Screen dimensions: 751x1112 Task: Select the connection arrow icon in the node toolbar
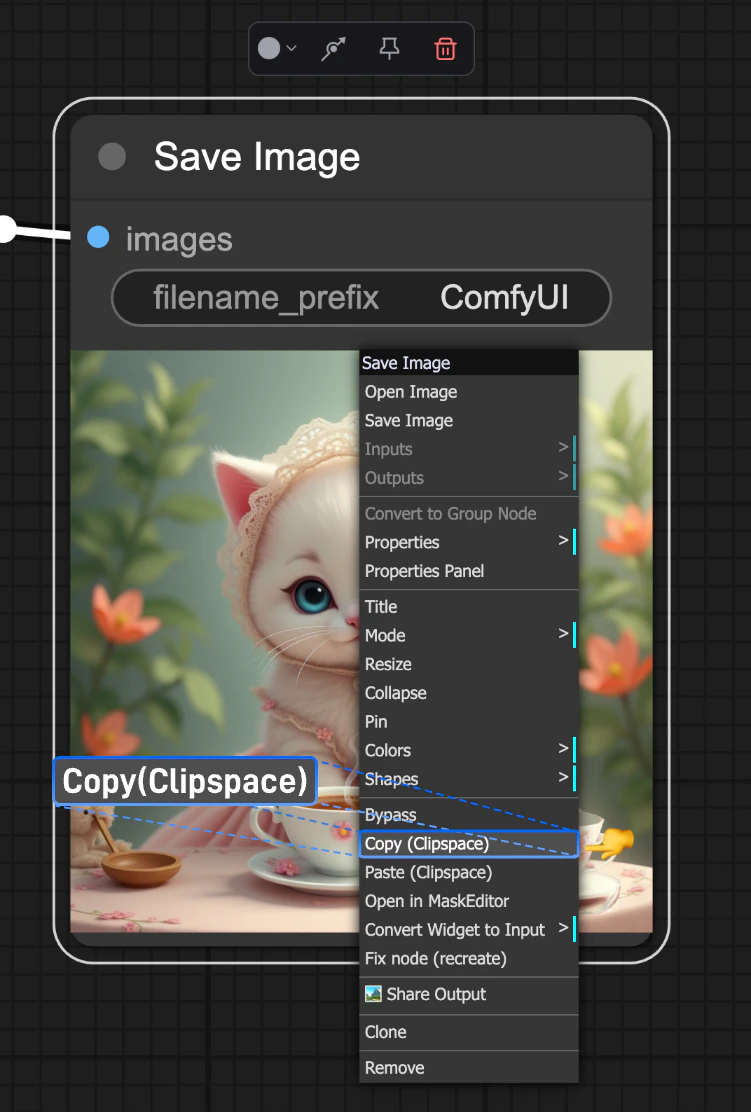(333, 47)
